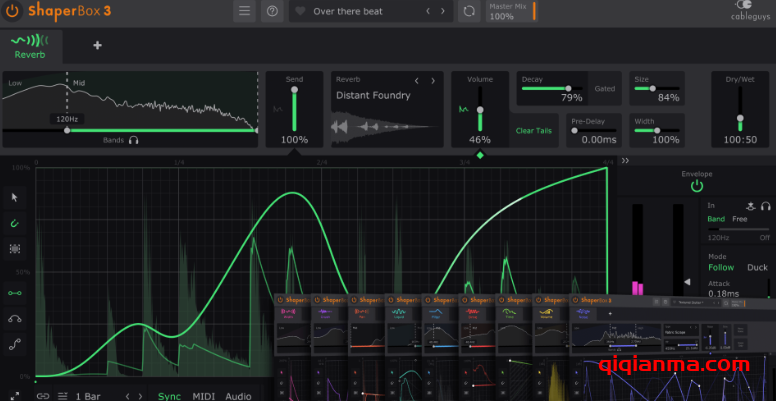Expand editor with fullscreen arrows icon
This screenshot has width=776, height=401.
coord(14,396)
